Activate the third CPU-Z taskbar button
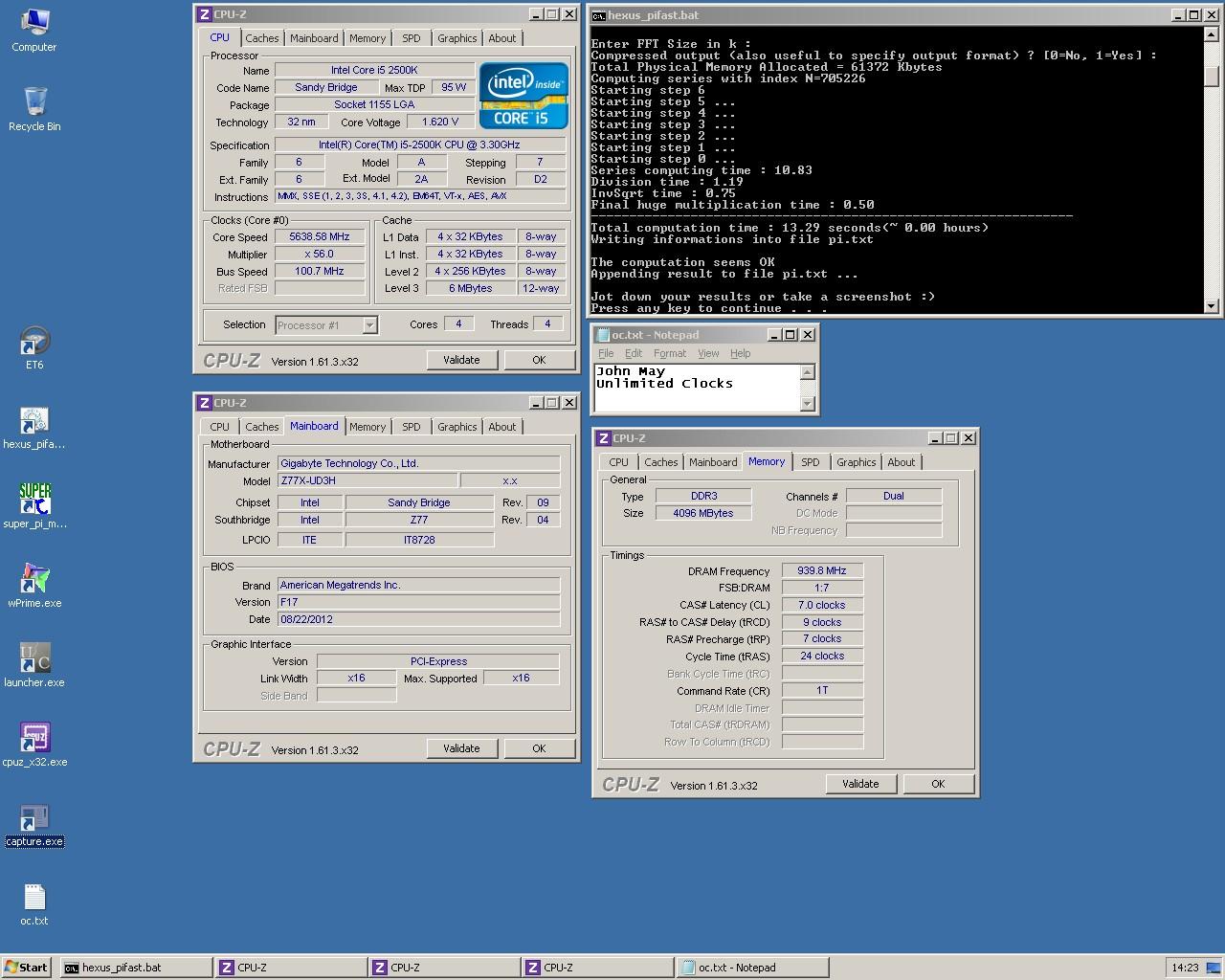 [x=597, y=968]
